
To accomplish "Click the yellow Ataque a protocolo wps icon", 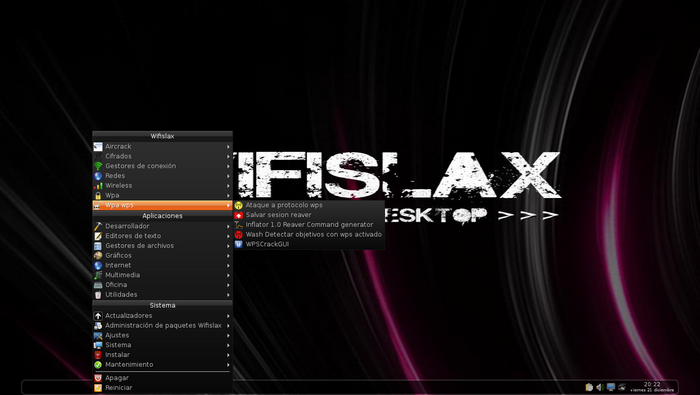I will [x=238, y=205].
